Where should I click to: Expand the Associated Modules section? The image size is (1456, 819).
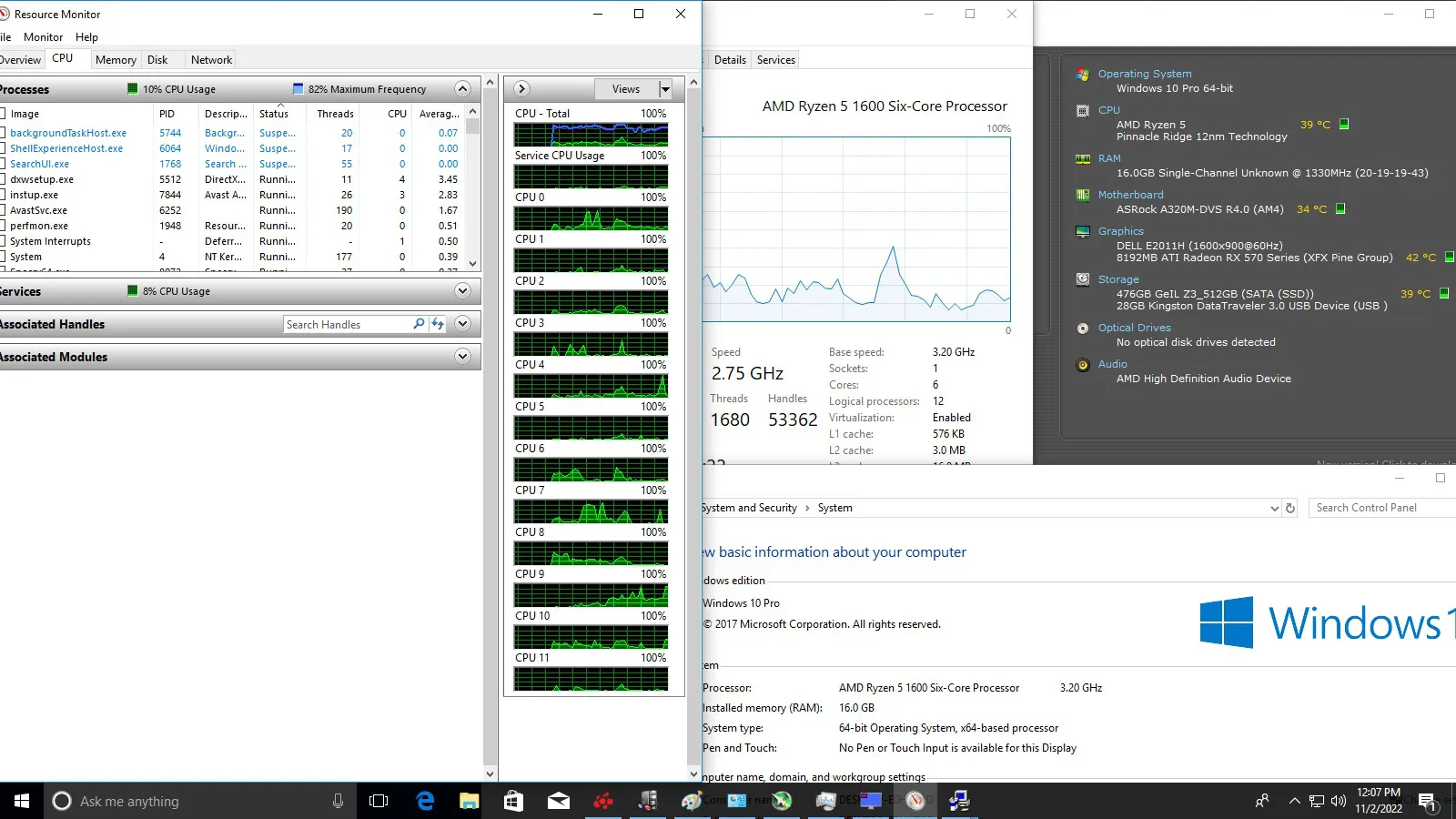pos(462,357)
